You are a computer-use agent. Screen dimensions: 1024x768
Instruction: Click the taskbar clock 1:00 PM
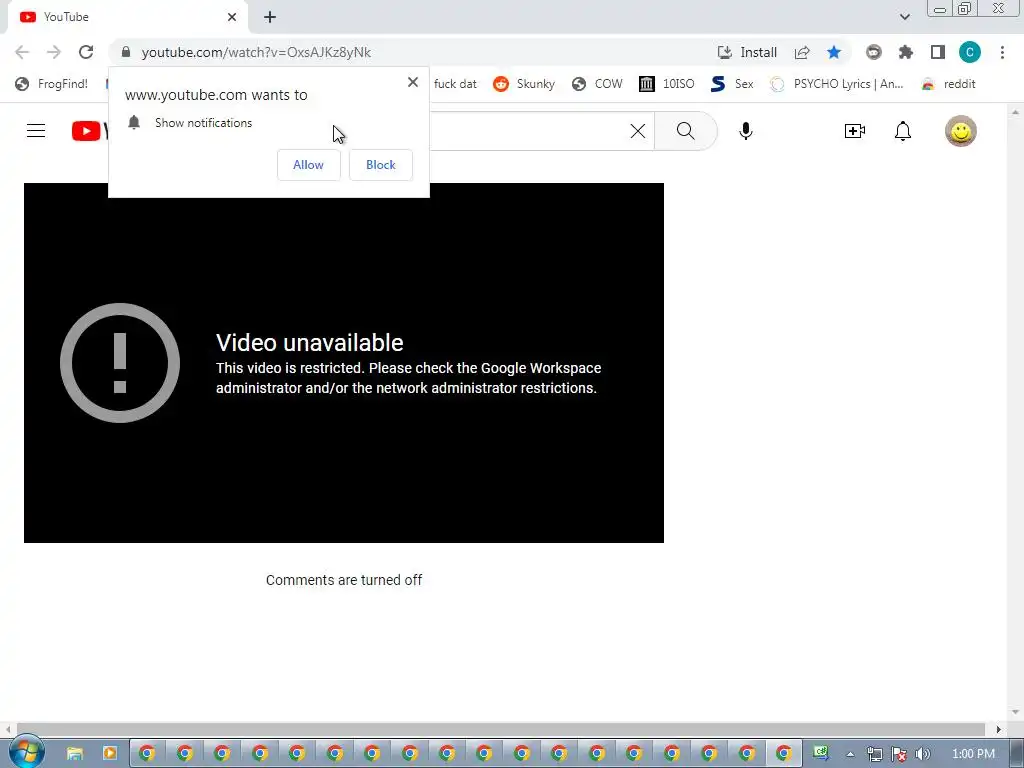point(973,754)
